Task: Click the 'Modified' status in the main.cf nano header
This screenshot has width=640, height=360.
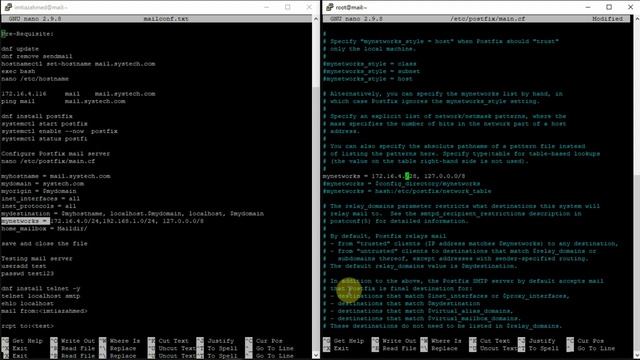Action: [607, 19]
